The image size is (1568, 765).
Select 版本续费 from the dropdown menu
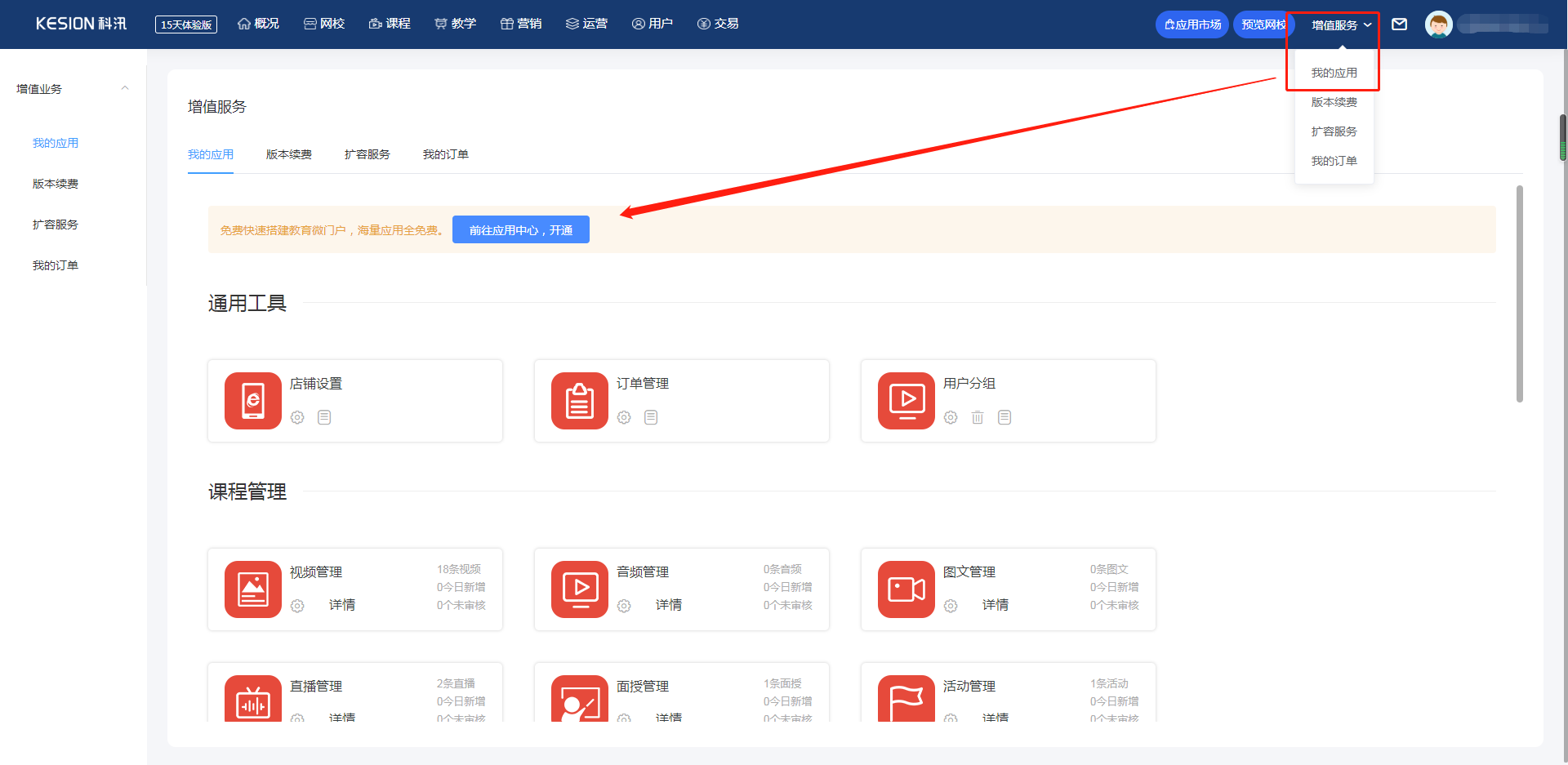coord(1334,102)
